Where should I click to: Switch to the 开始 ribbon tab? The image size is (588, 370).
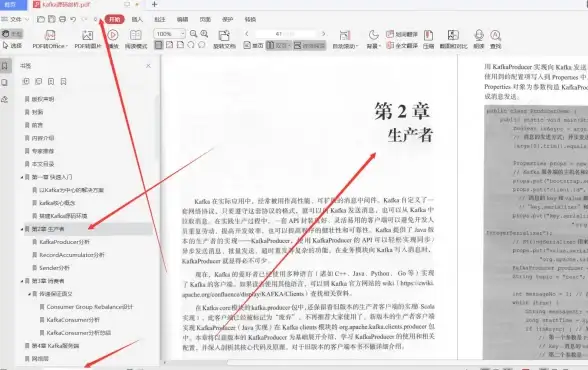(x=115, y=19)
